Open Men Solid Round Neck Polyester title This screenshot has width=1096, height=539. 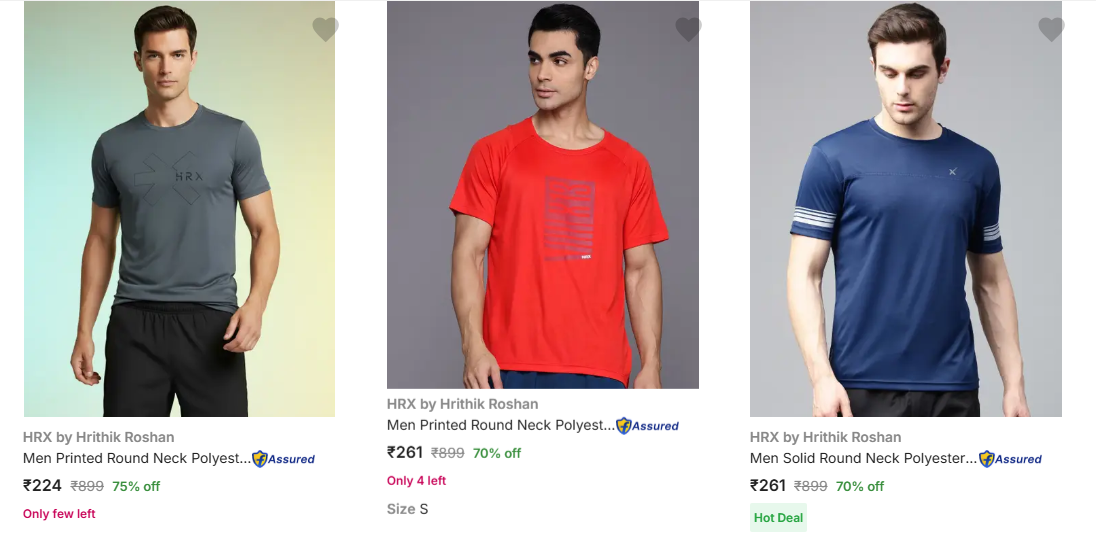click(x=863, y=459)
